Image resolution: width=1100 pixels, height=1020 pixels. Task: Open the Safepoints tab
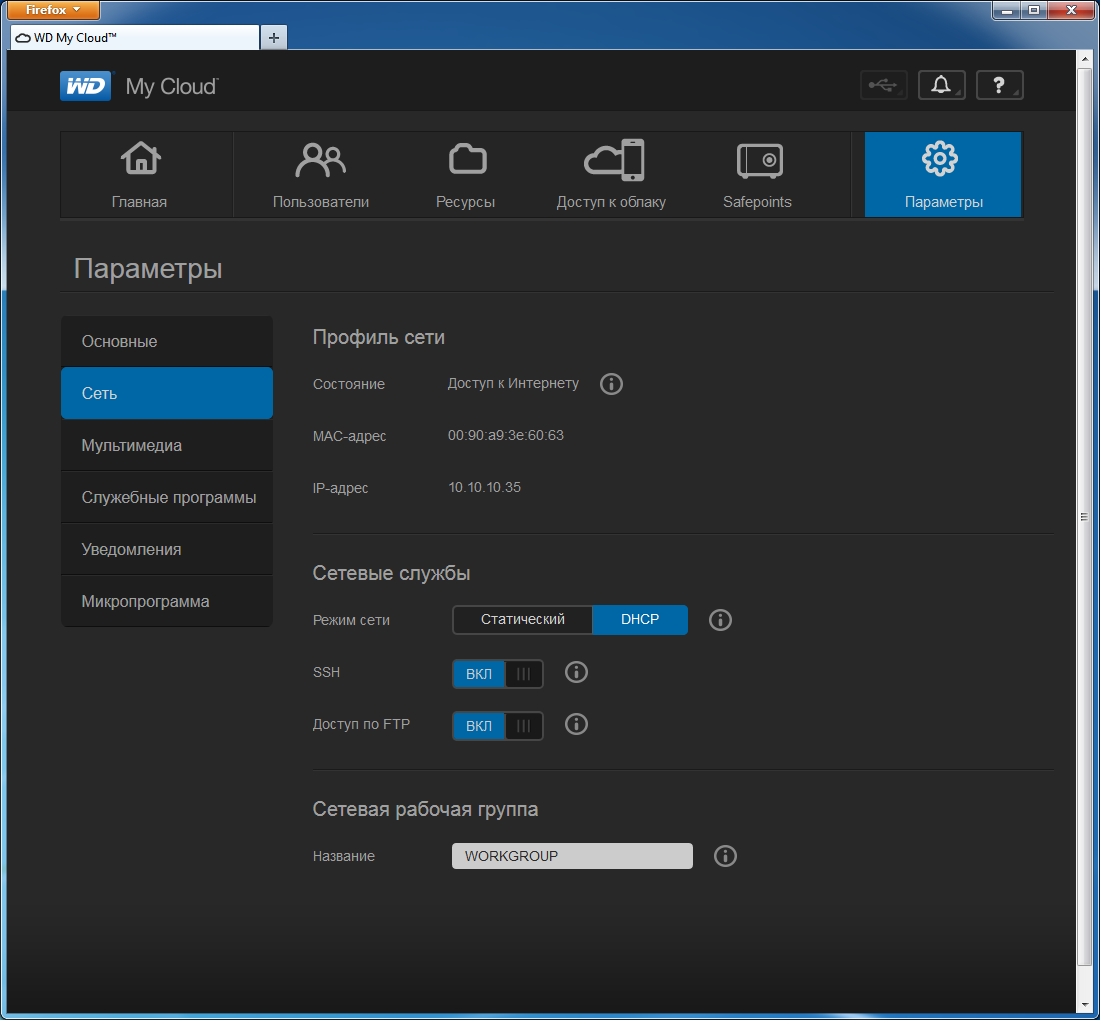coord(758,175)
